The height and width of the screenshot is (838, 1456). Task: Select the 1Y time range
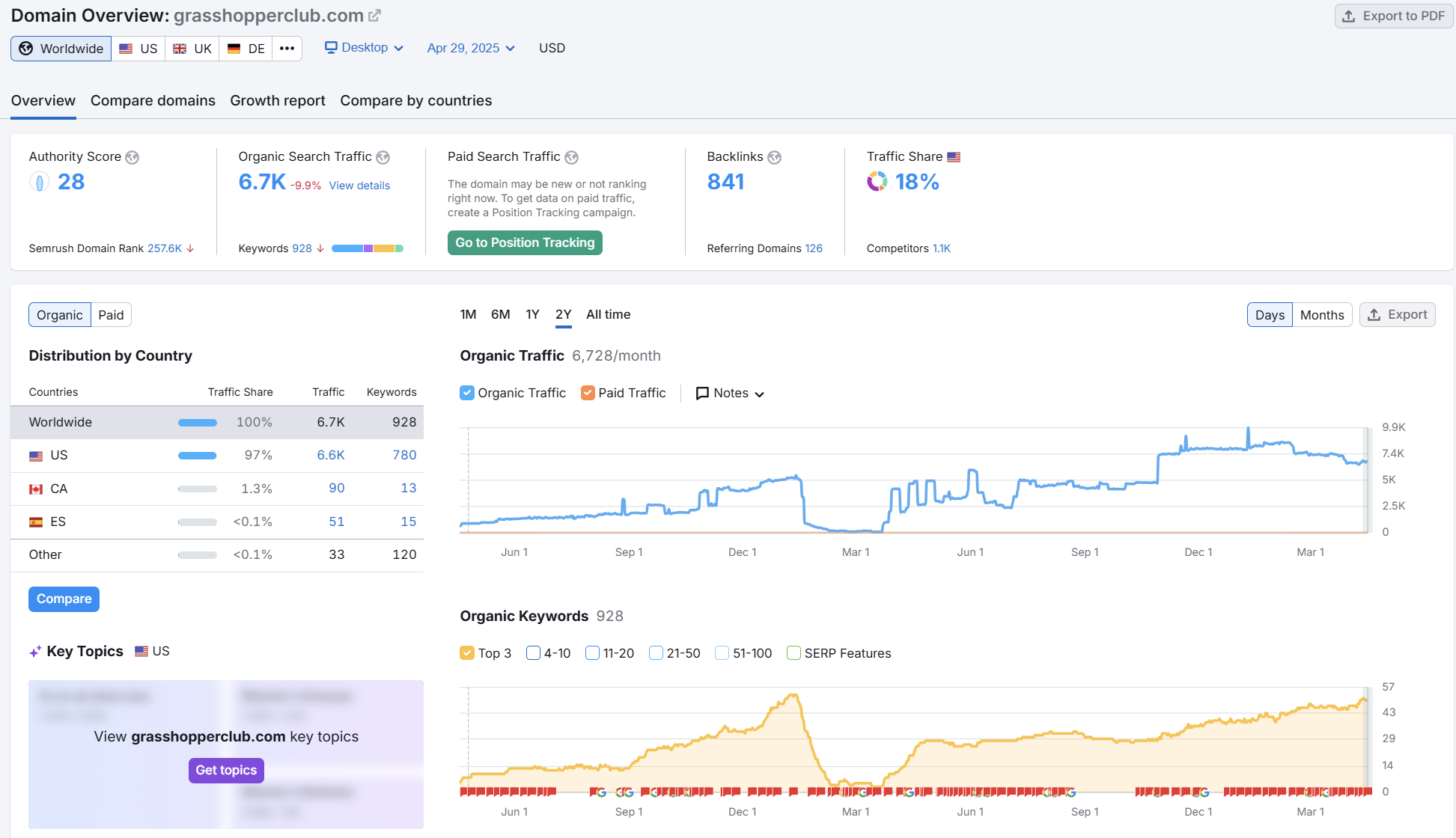(532, 315)
